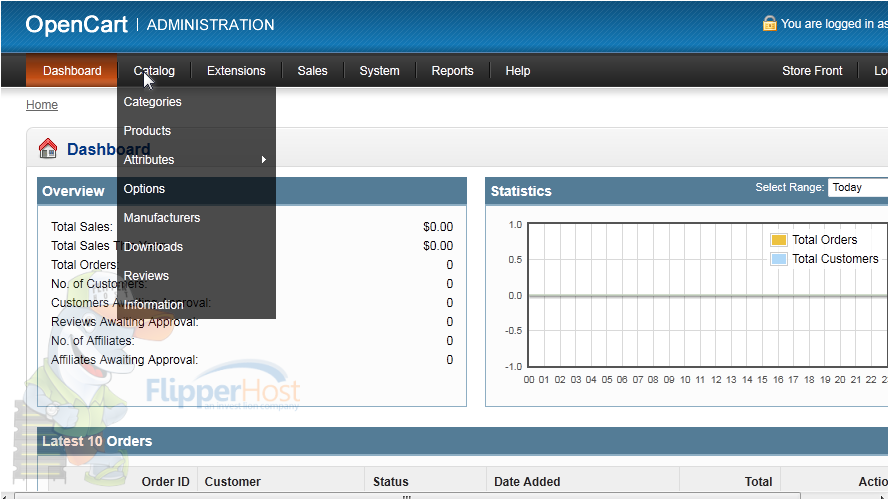Viewport: 889px width, 500px height.
Task: Click the horizontal scrollbar at the bottom
Action: pyautogui.click(x=407, y=497)
